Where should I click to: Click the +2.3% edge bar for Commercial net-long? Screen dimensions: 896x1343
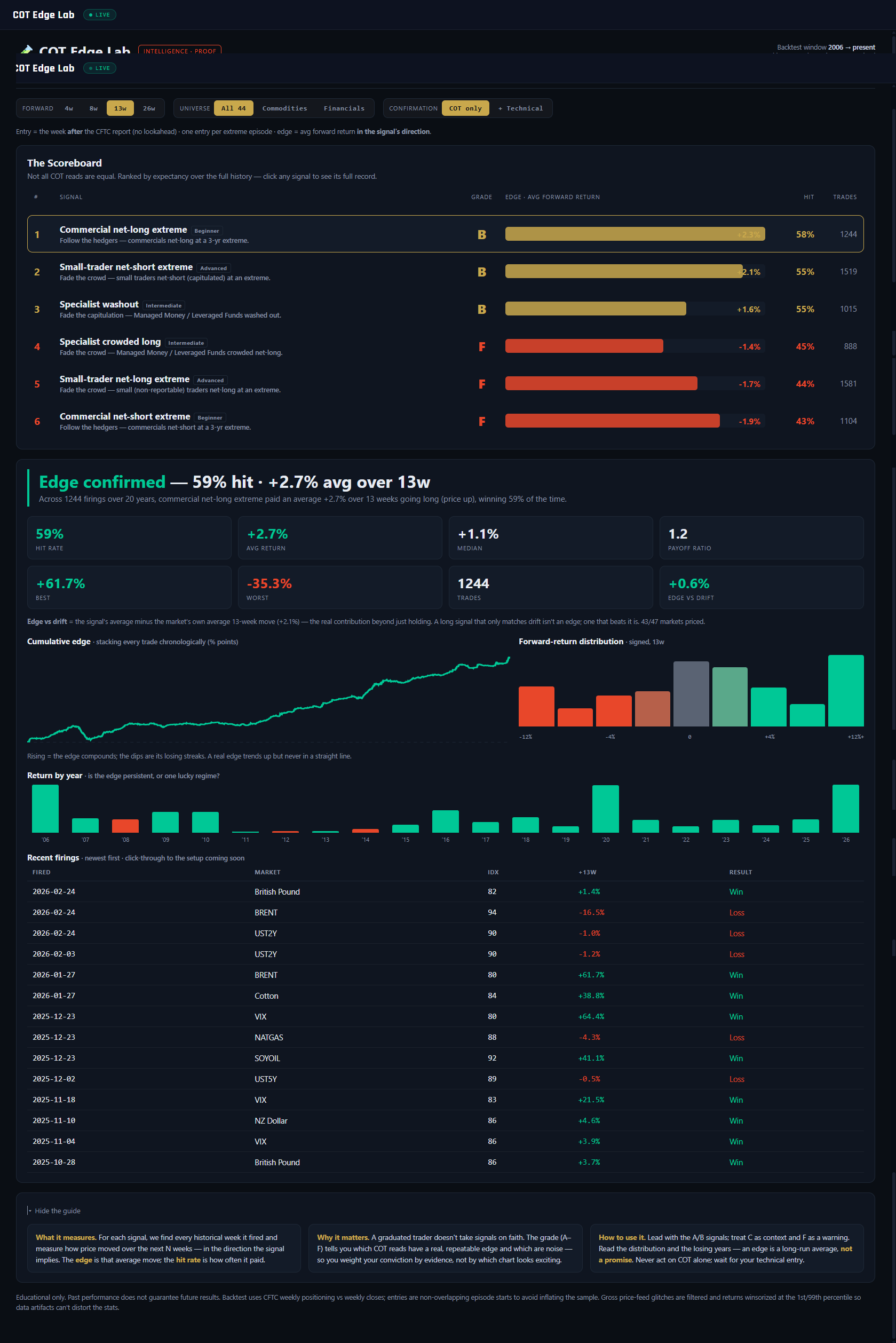635,234
